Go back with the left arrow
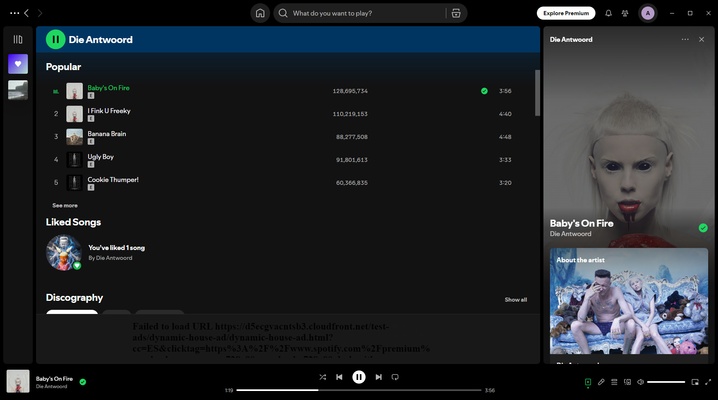 [27, 13]
